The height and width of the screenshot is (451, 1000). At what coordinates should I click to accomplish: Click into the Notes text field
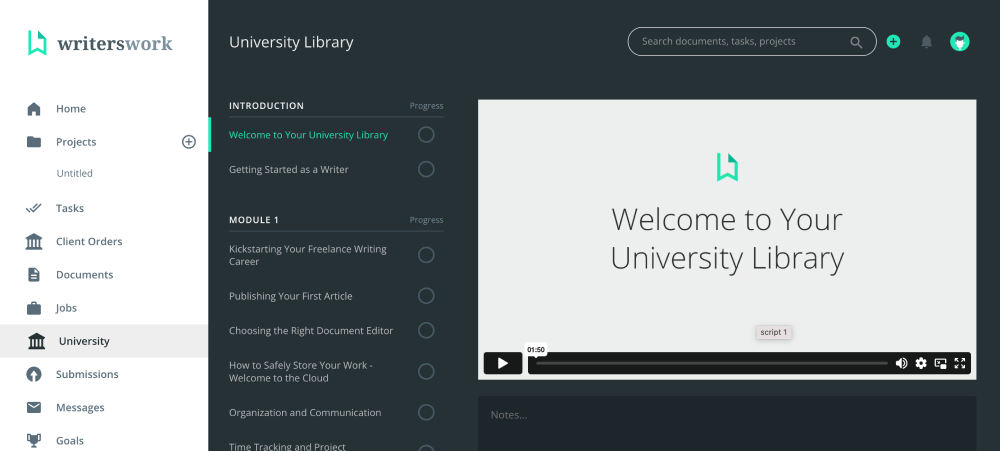point(726,420)
